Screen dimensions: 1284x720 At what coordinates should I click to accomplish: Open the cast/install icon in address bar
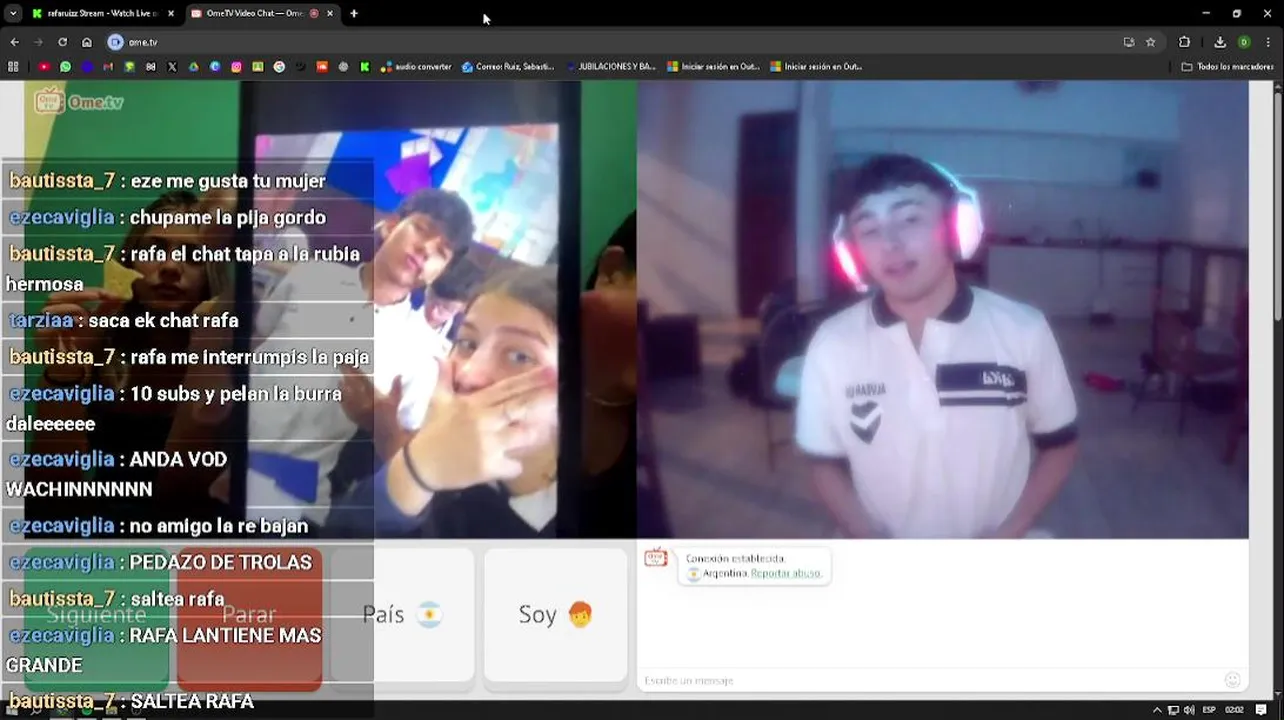(1129, 42)
